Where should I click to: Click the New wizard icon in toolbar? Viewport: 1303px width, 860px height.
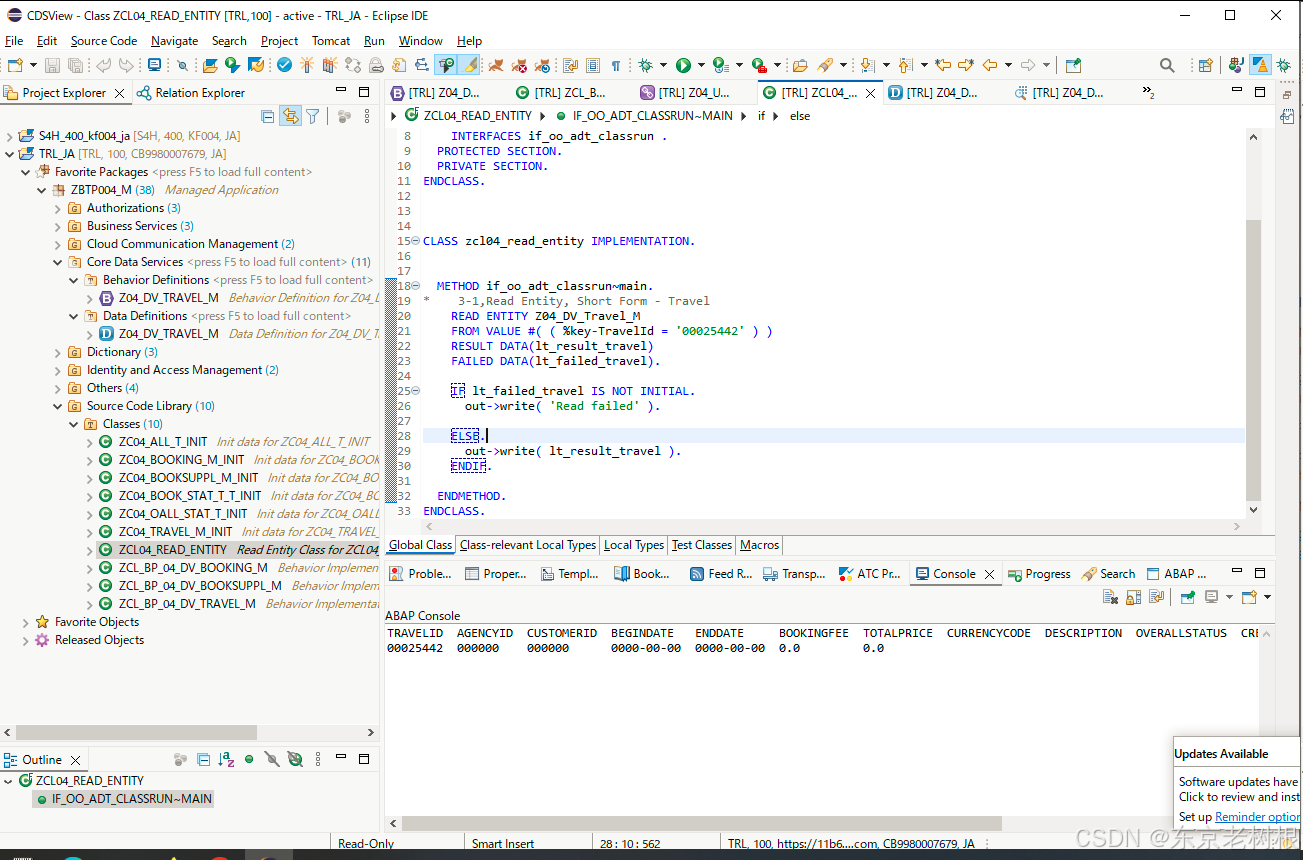click(15, 65)
